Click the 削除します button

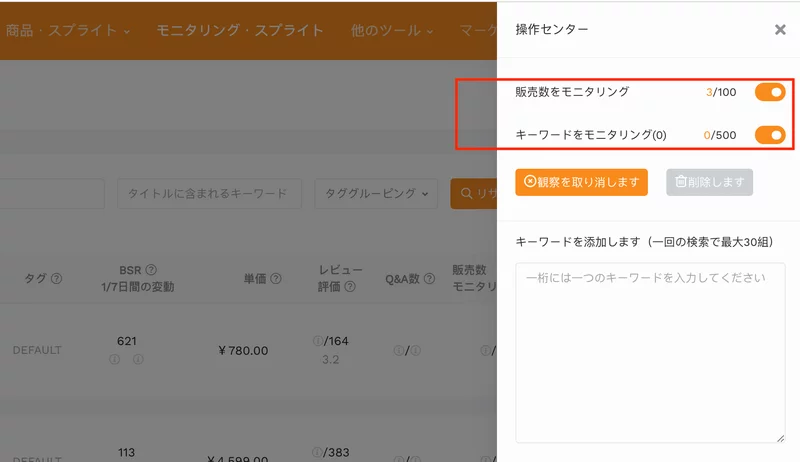coord(709,182)
